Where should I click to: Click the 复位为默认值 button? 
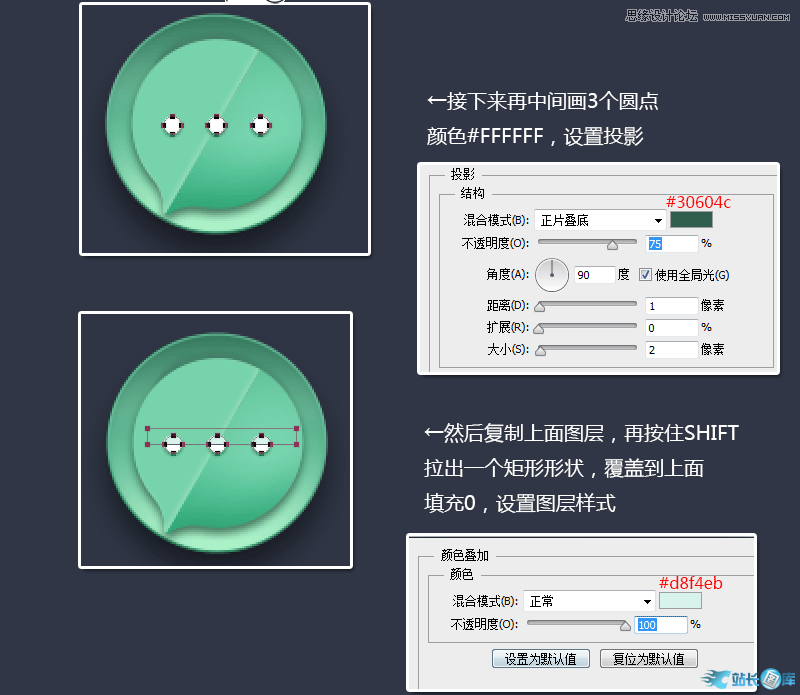tap(648, 659)
